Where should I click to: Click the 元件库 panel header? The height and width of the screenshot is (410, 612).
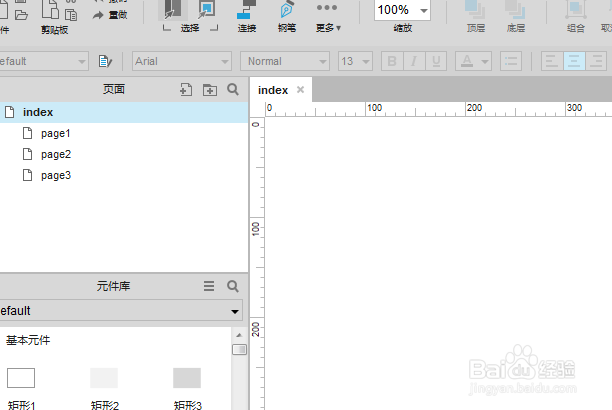(113, 286)
